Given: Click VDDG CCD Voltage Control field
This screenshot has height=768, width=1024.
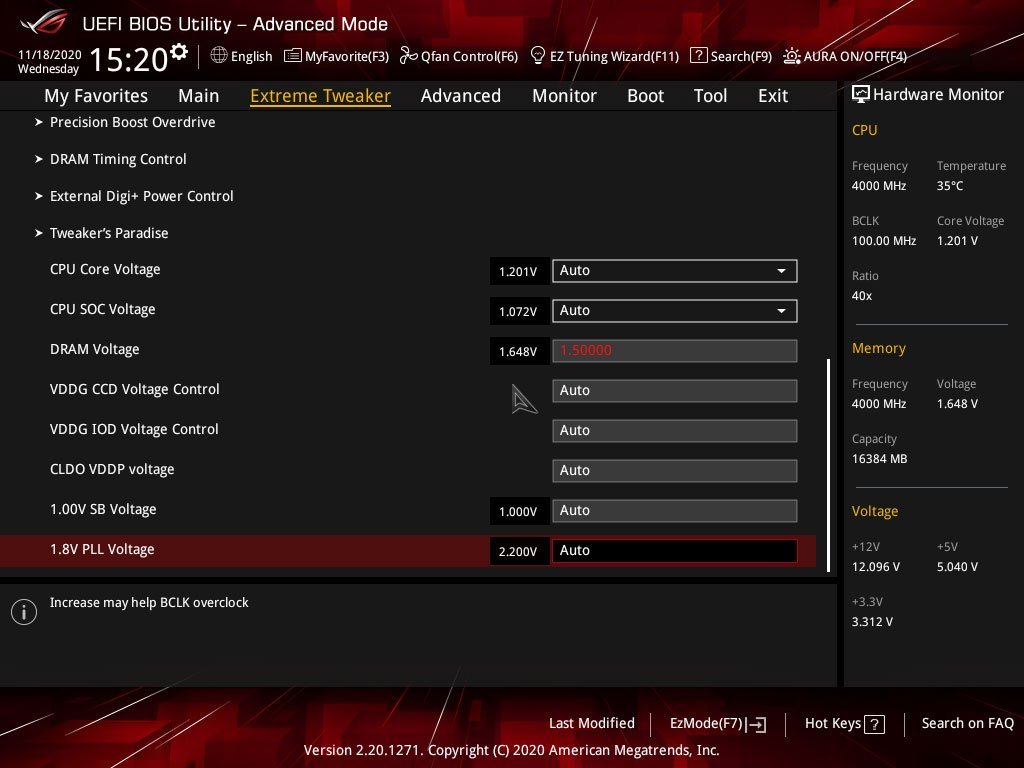Looking at the screenshot, I should tap(675, 391).
